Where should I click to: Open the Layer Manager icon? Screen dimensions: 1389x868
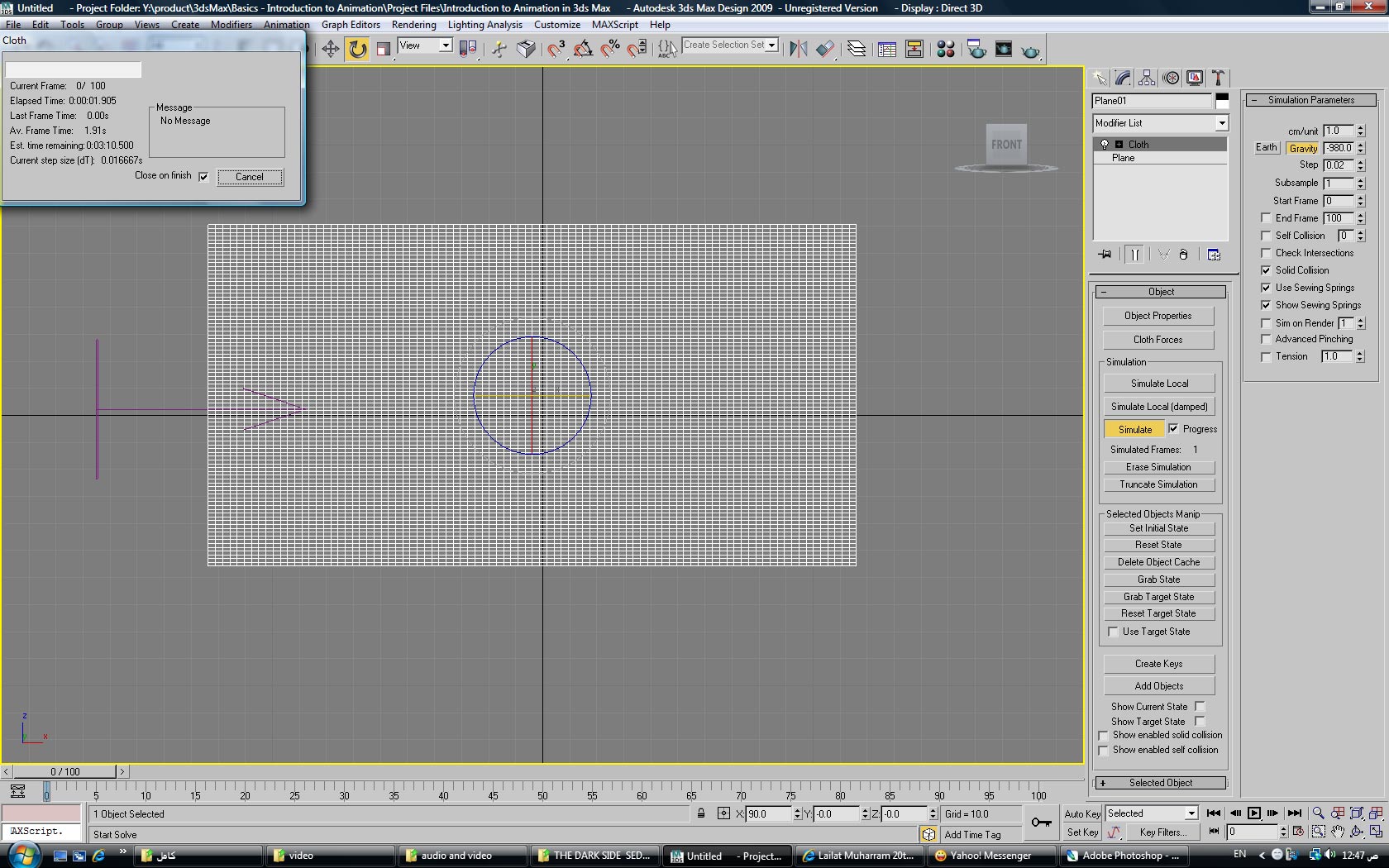tap(857, 50)
